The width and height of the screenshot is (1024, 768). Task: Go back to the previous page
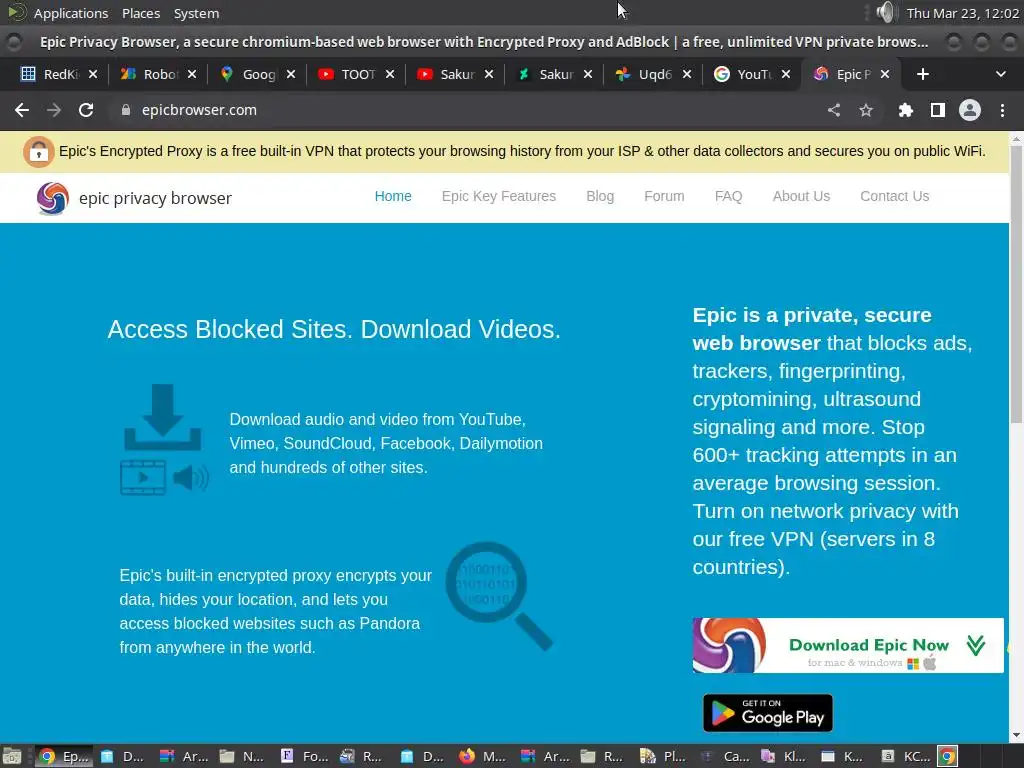coord(22,110)
